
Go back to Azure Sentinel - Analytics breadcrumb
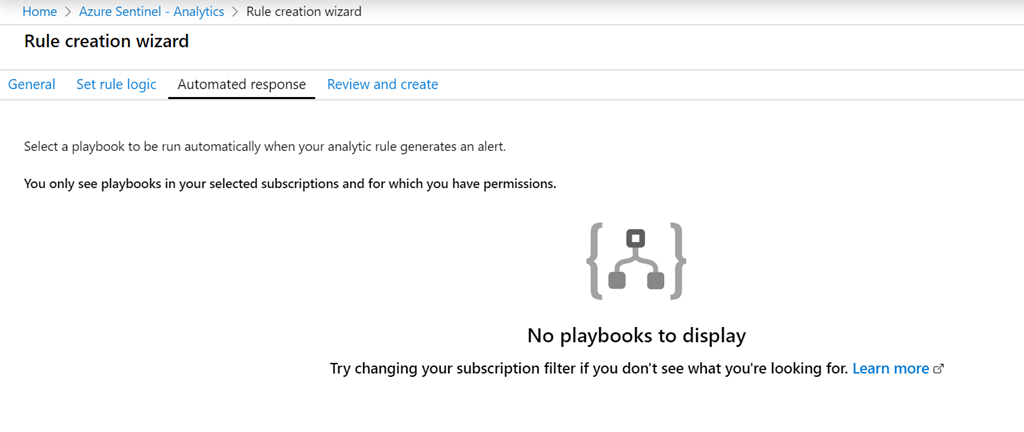(x=159, y=12)
